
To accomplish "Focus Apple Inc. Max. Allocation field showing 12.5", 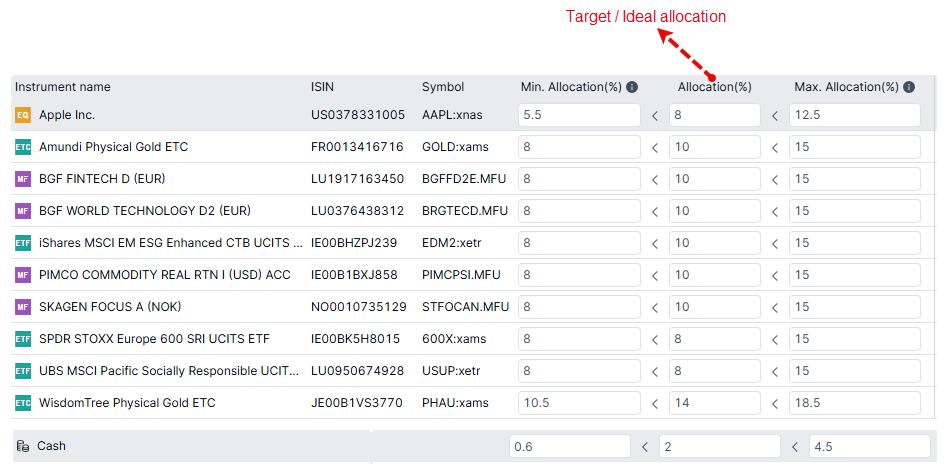I will click(x=854, y=115).
